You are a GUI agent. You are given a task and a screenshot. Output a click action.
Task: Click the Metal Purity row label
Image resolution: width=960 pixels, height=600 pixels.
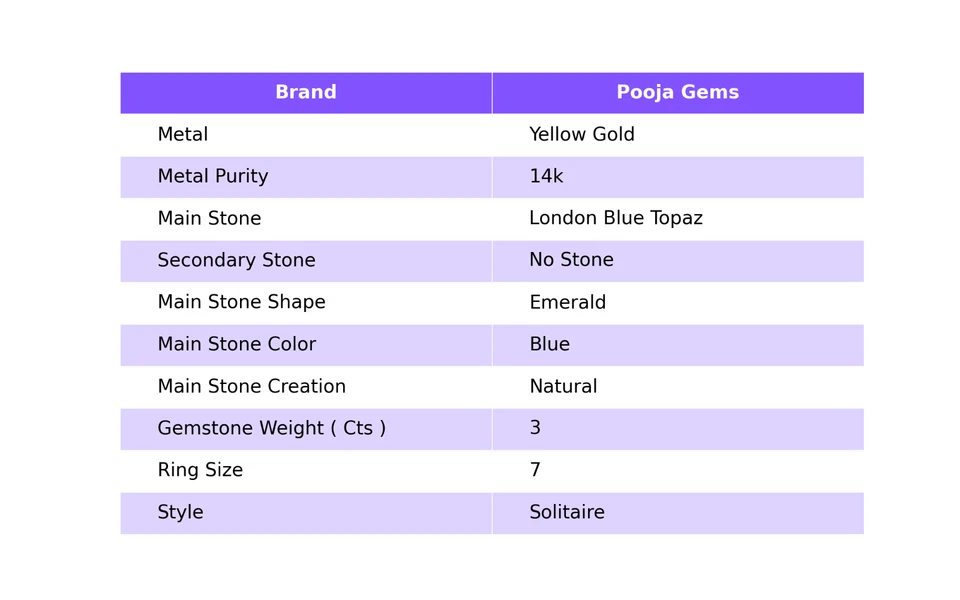point(212,177)
